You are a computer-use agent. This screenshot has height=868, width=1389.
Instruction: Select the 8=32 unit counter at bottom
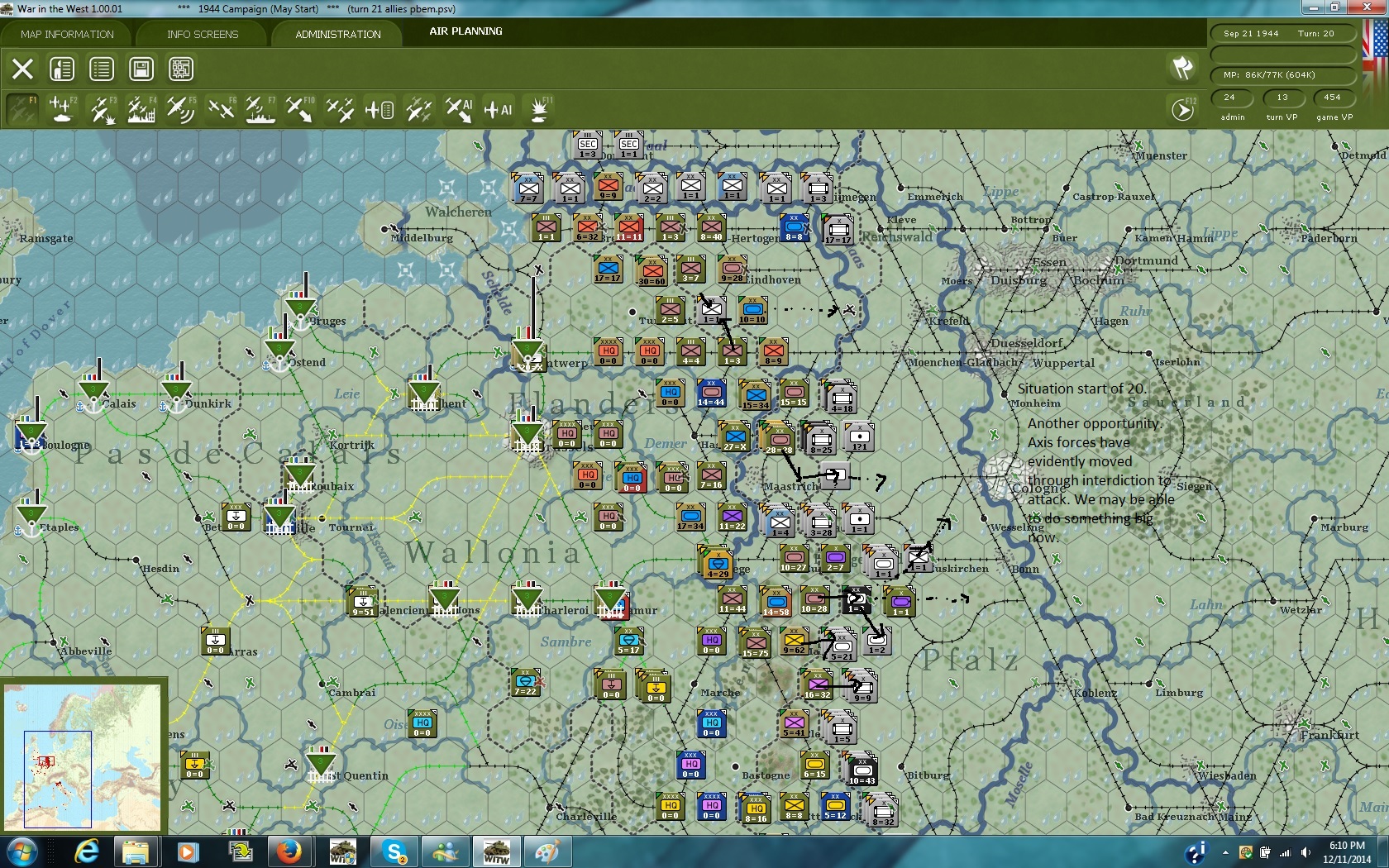point(882,811)
